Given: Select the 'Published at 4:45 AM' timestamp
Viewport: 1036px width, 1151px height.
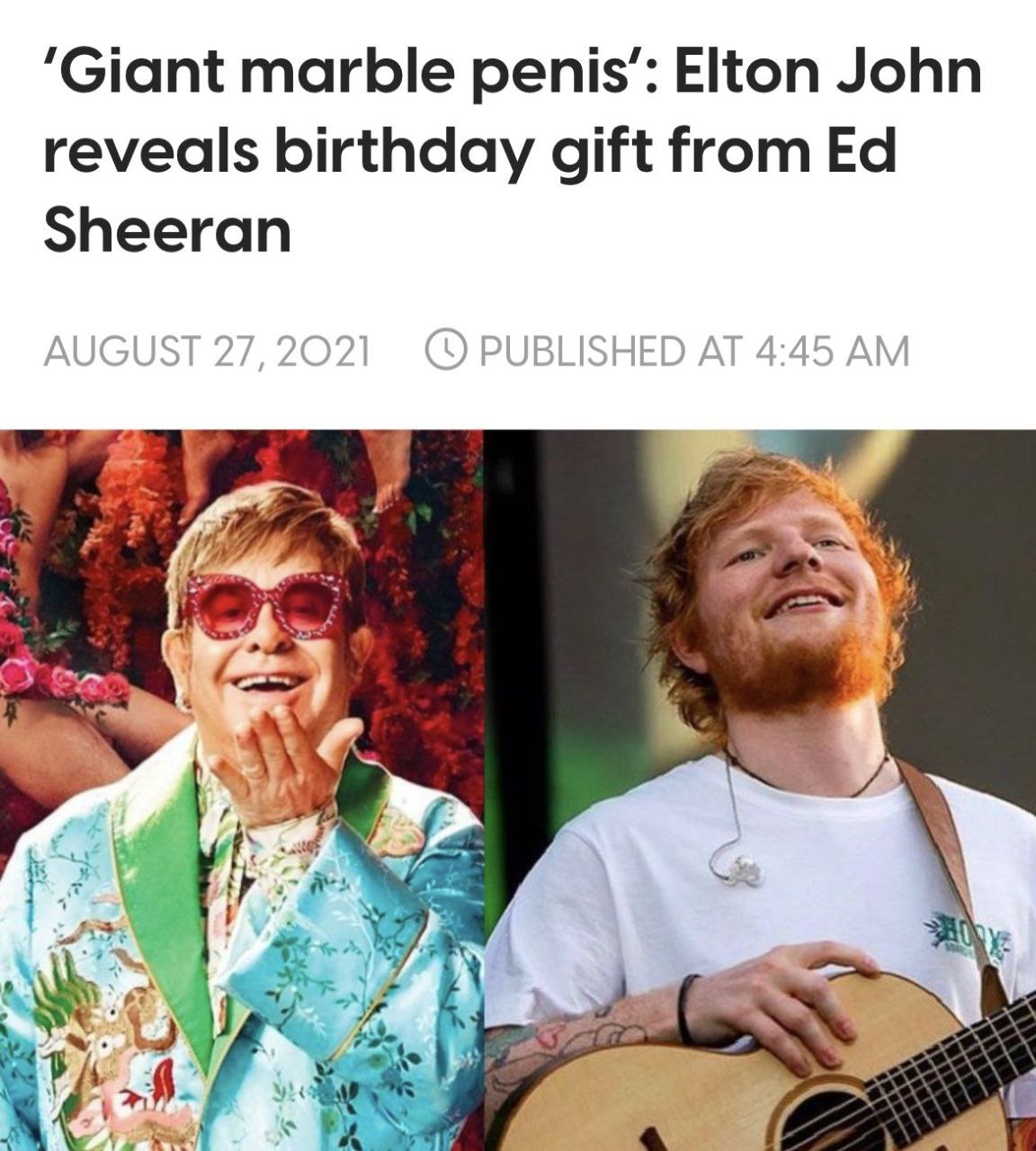Looking at the screenshot, I should [x=667, y=351].
